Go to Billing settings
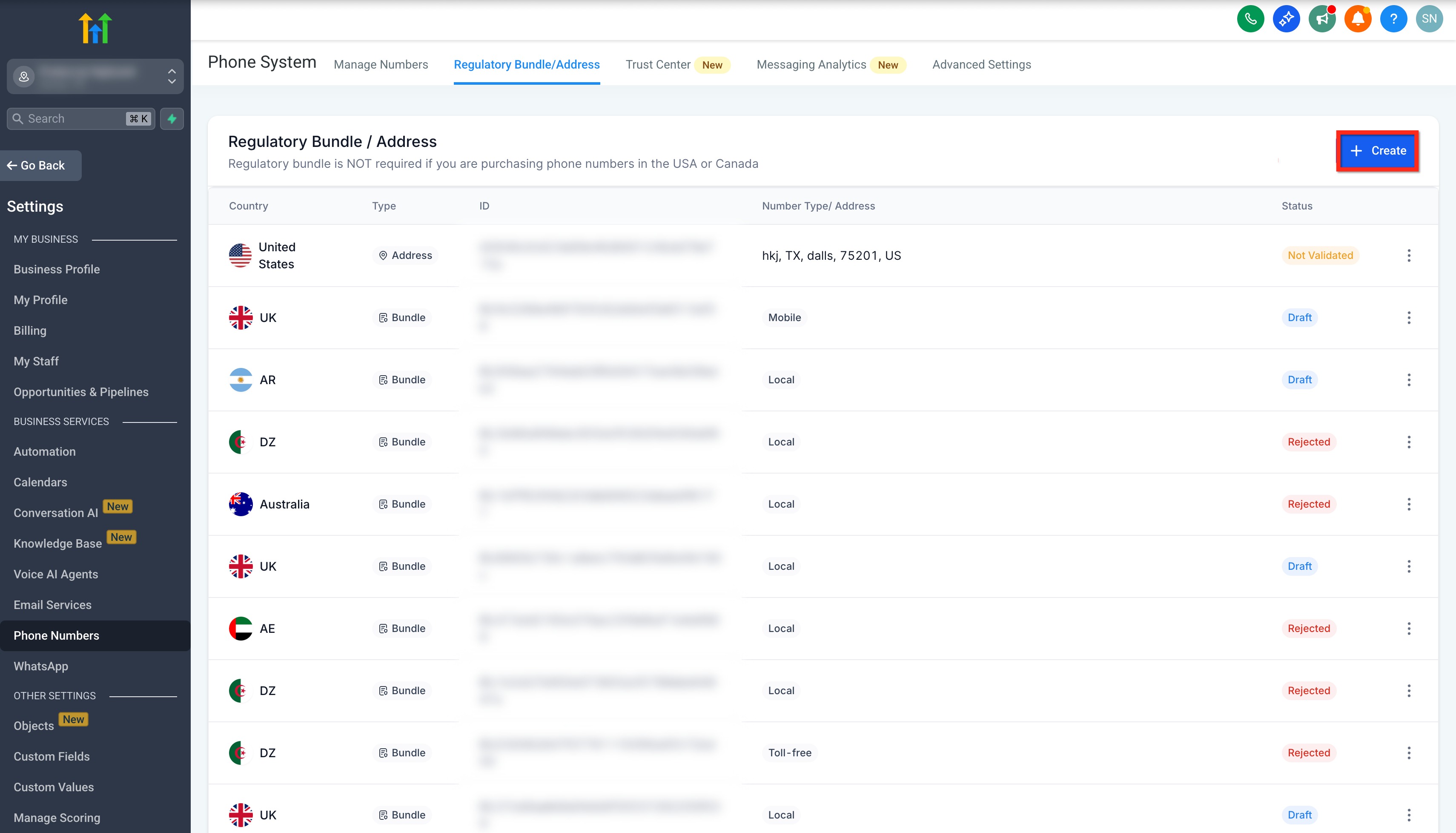This screenshot has width=1456, height=833. coord(30,330)
